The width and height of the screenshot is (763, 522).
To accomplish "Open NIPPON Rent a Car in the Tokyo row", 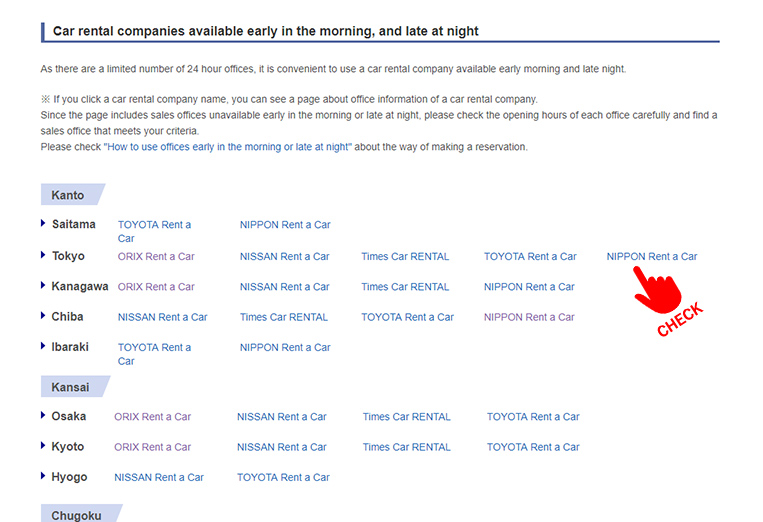I will point(651,257).
